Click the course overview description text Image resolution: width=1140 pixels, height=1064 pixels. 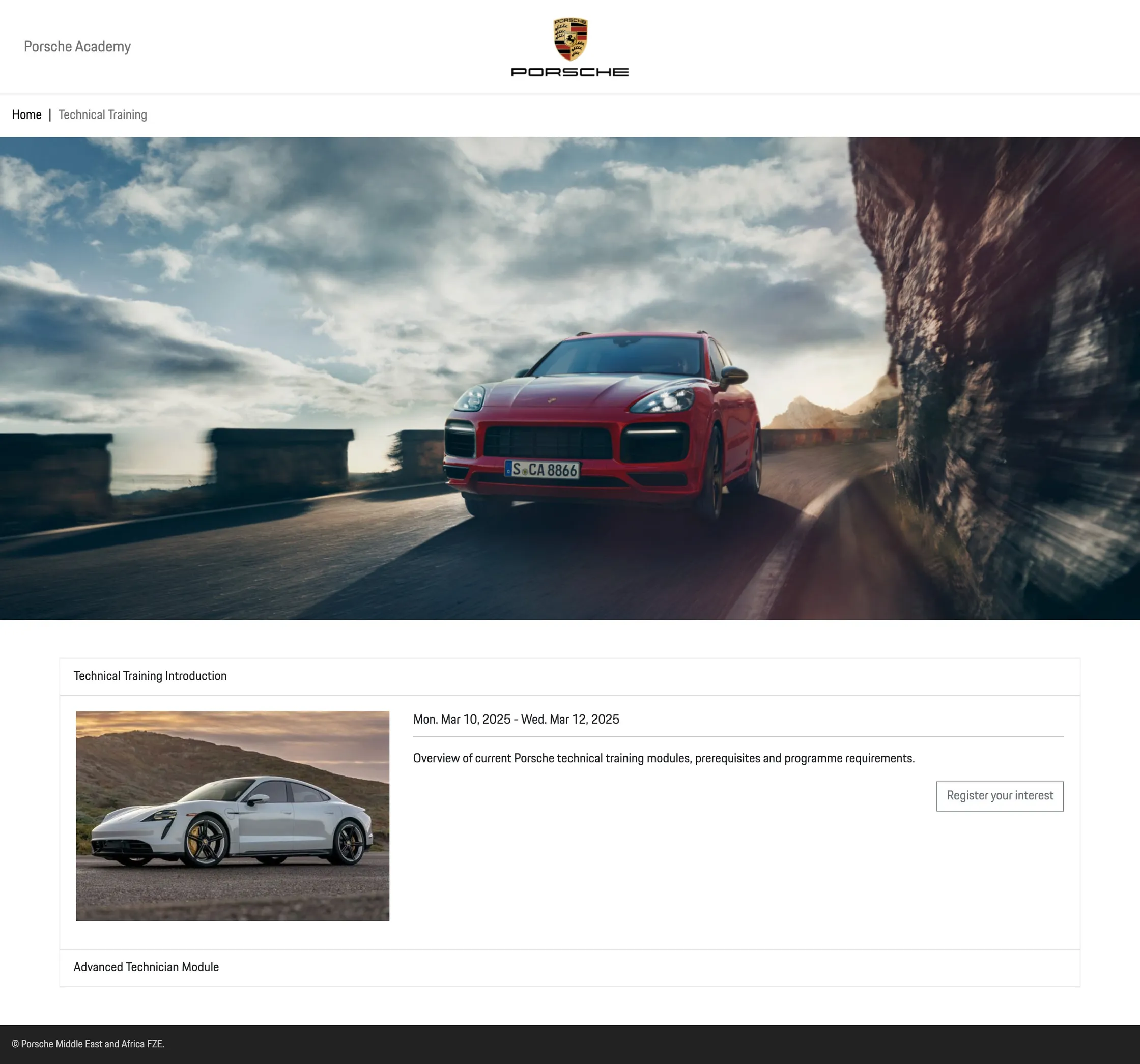(664, 759)
